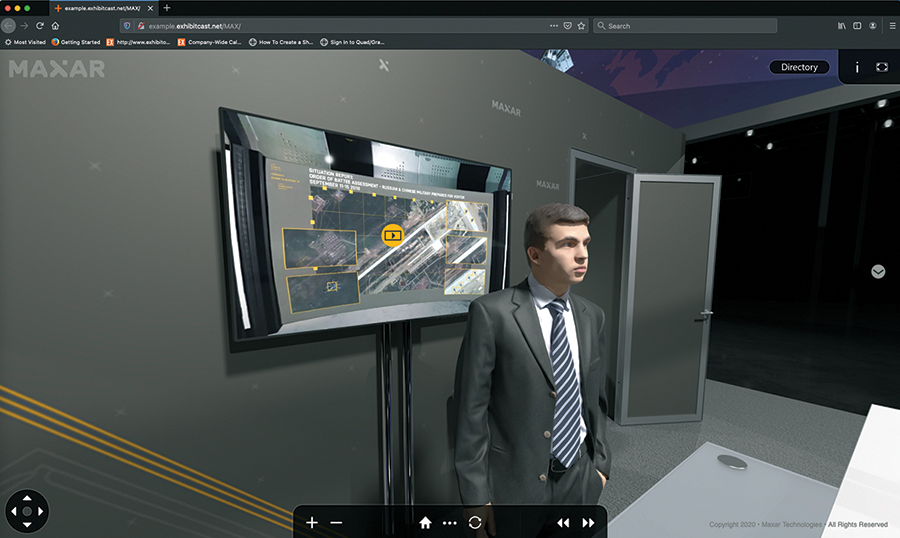Click the MAXAR logo at top left

click(57, 69)
